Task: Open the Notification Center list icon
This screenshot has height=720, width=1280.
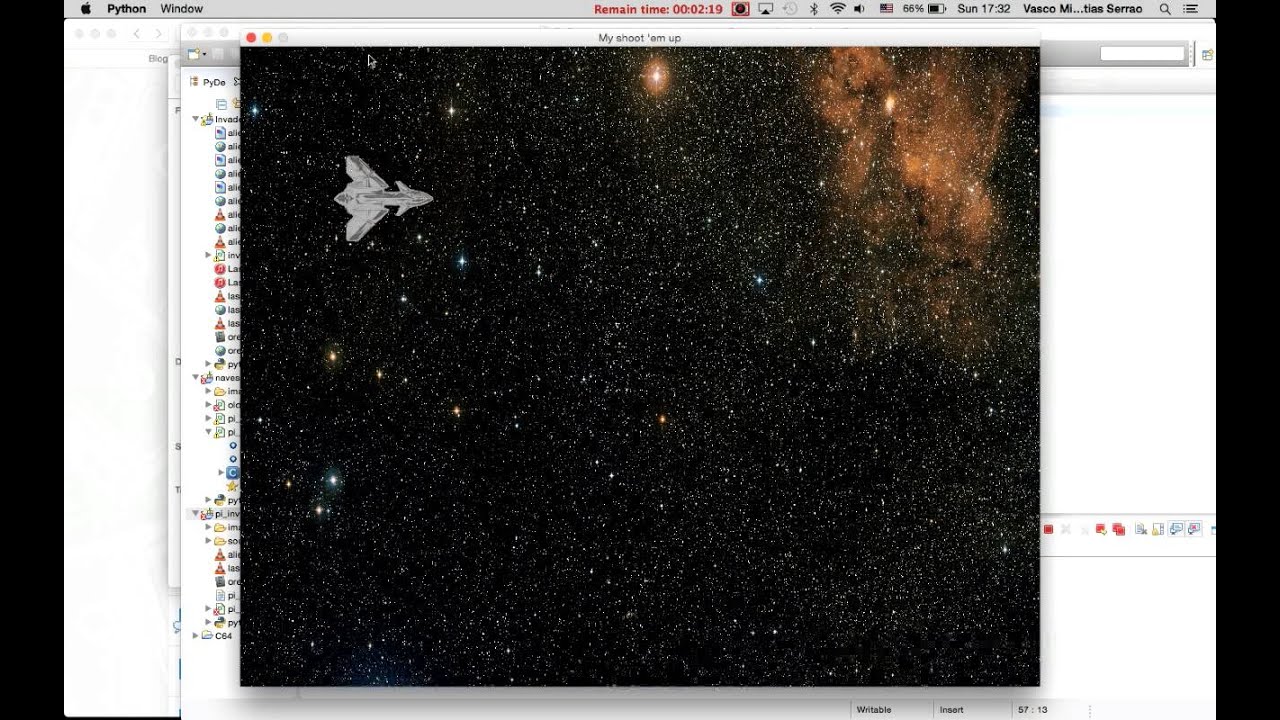Action: coord(1189,8)
